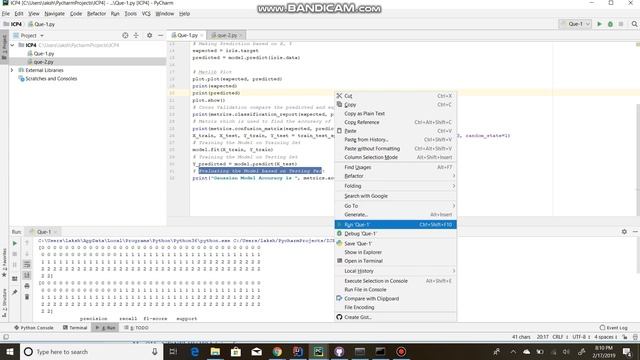Open Run panel settings gear
This screenshot has width=640, height=360.
624,232
